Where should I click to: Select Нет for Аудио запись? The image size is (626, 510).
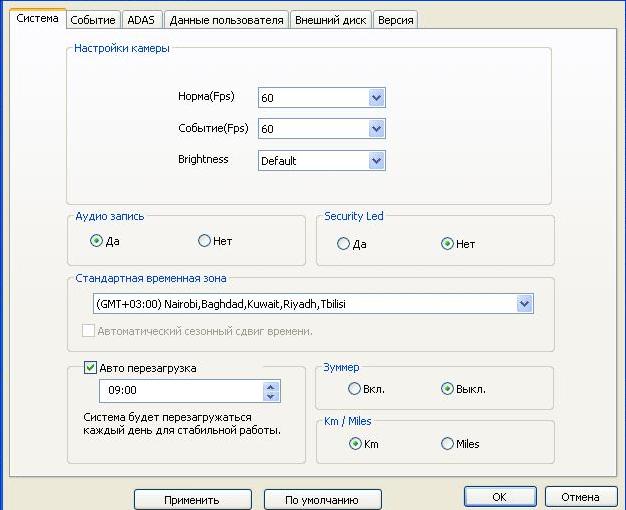(205, 241)
